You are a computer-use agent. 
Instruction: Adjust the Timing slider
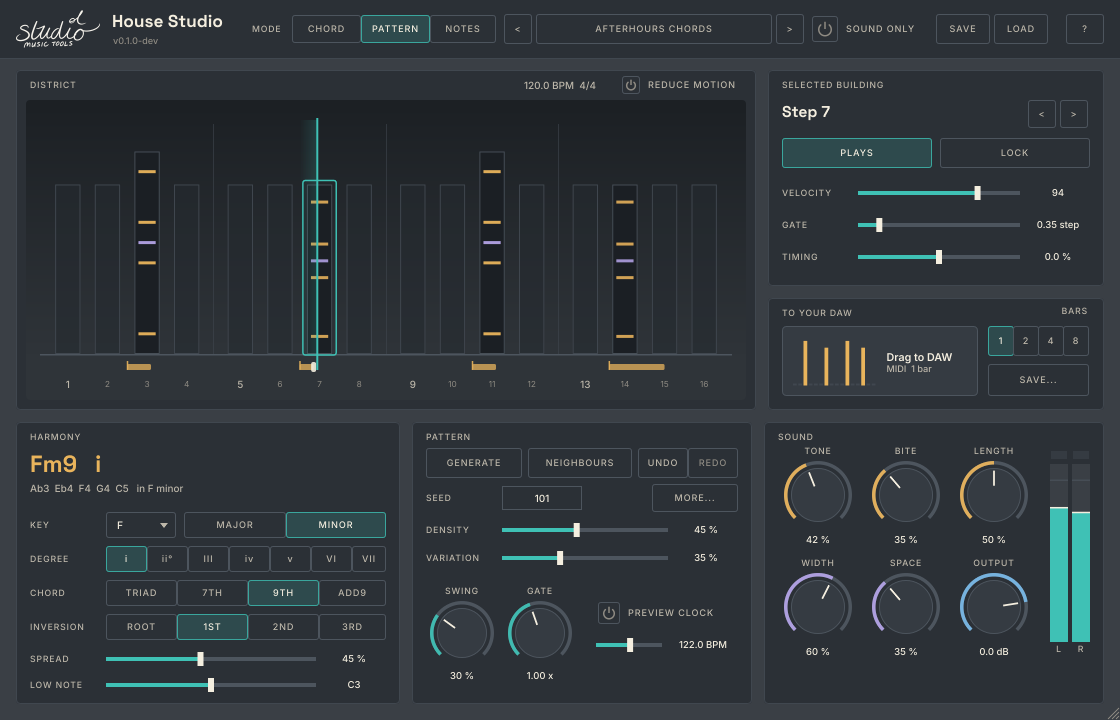(x=939, y=257)
